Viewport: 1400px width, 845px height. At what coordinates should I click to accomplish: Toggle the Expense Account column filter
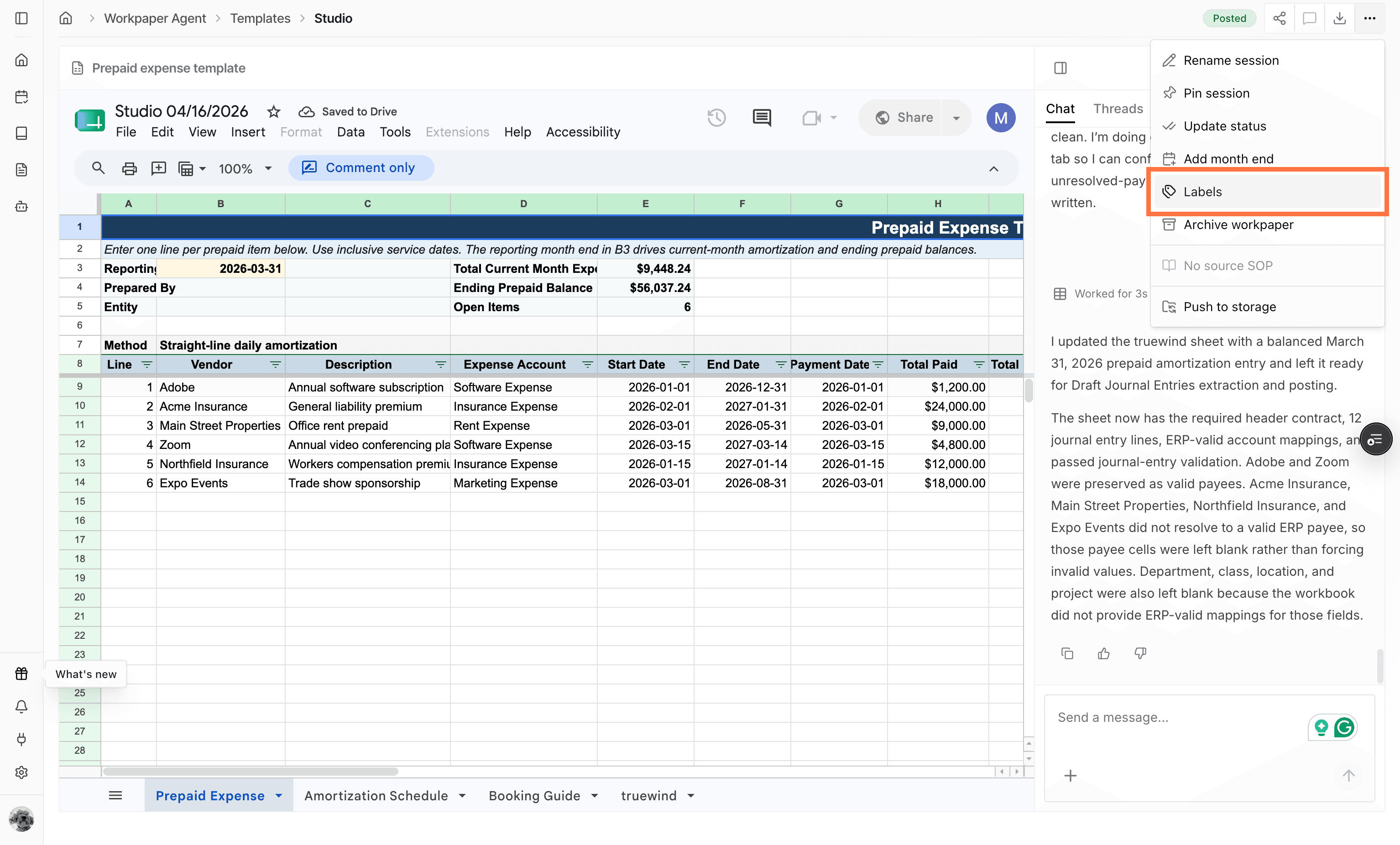587,364
